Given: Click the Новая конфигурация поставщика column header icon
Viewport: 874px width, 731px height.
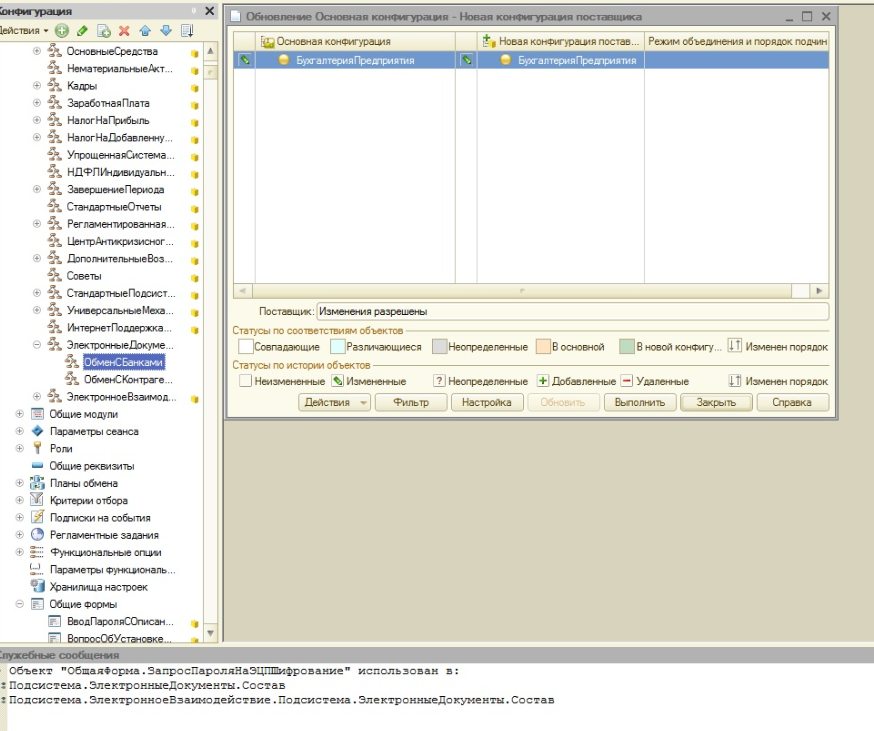Looking at the screenshot, I should 489,41.
